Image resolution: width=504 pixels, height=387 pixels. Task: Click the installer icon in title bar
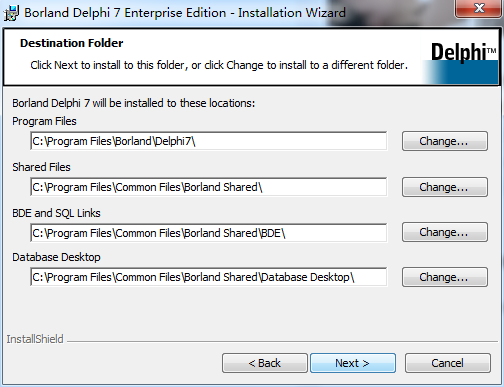tap(11, 13)
